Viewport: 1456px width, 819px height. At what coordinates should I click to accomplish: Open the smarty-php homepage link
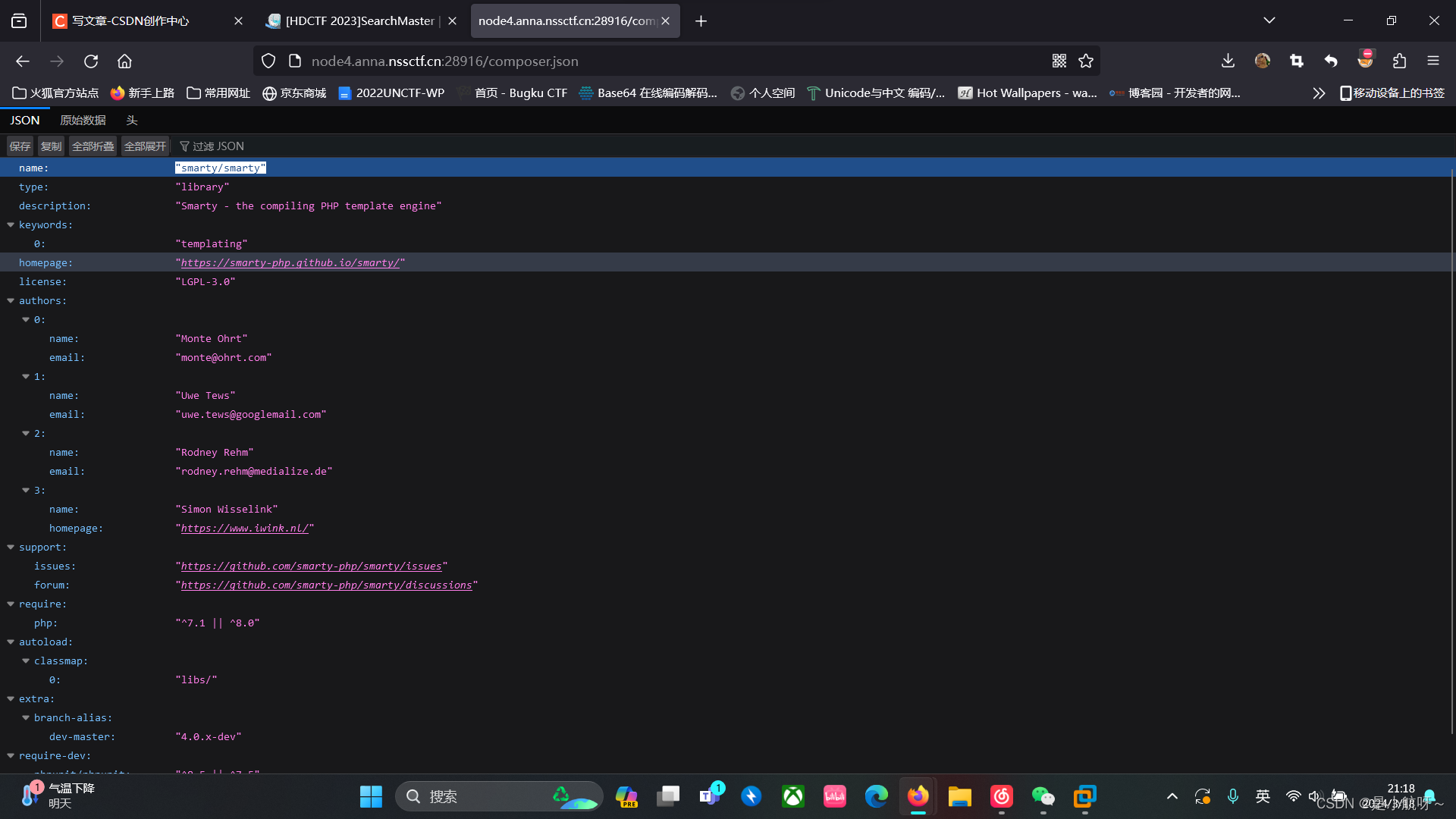tap(290, 262)
